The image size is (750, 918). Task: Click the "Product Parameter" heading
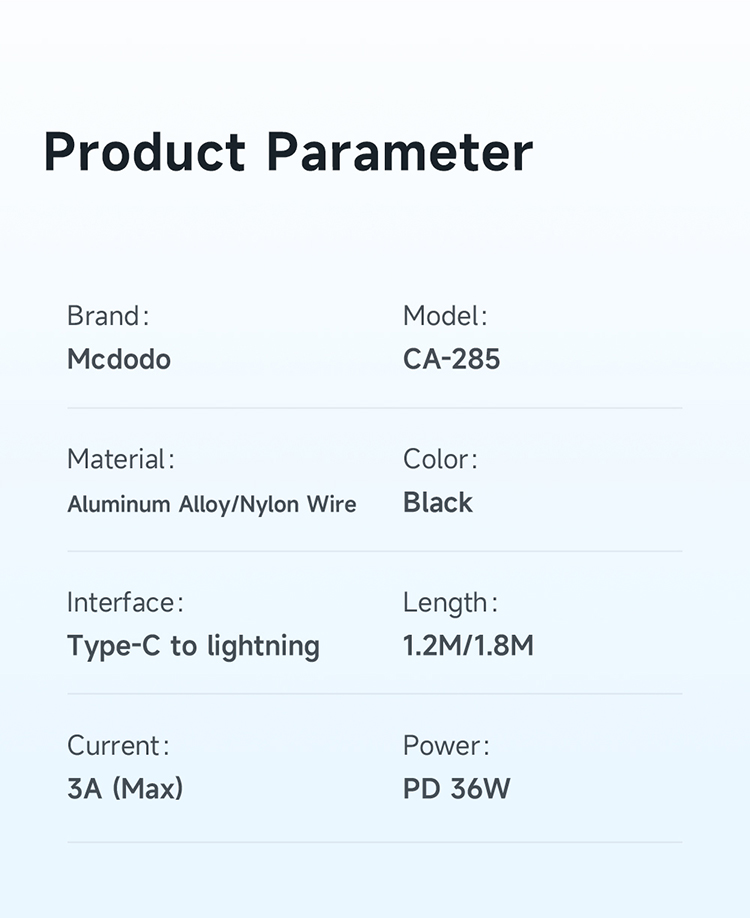coord(288,152)
